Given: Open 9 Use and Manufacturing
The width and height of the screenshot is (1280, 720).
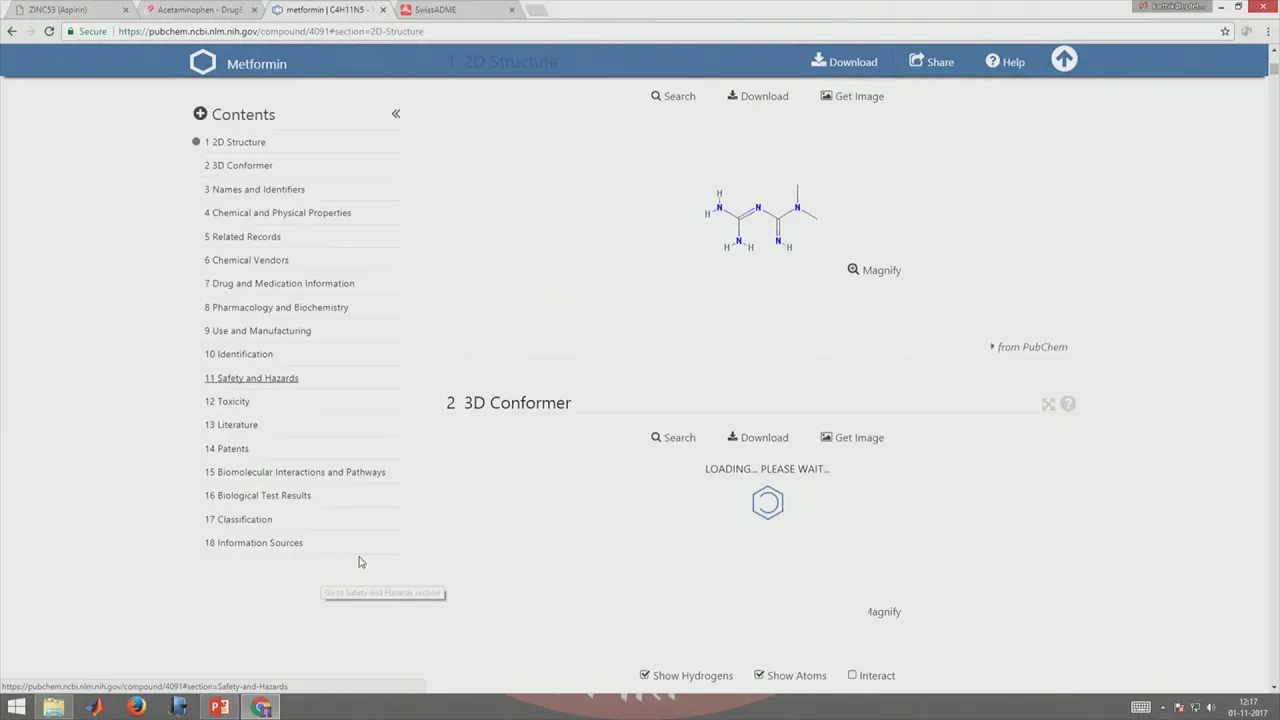Looking at the screenshot, I should pyautogui.click(x=257, y=330).
